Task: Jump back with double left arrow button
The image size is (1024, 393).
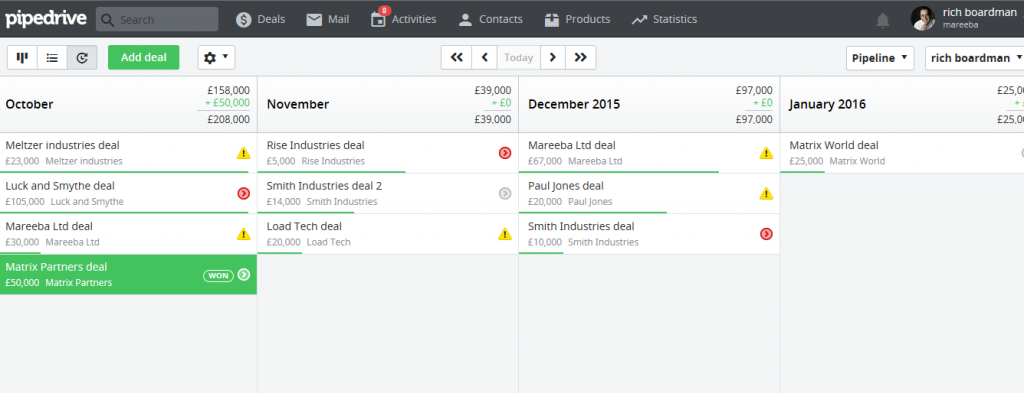Action: pos(456,57)
